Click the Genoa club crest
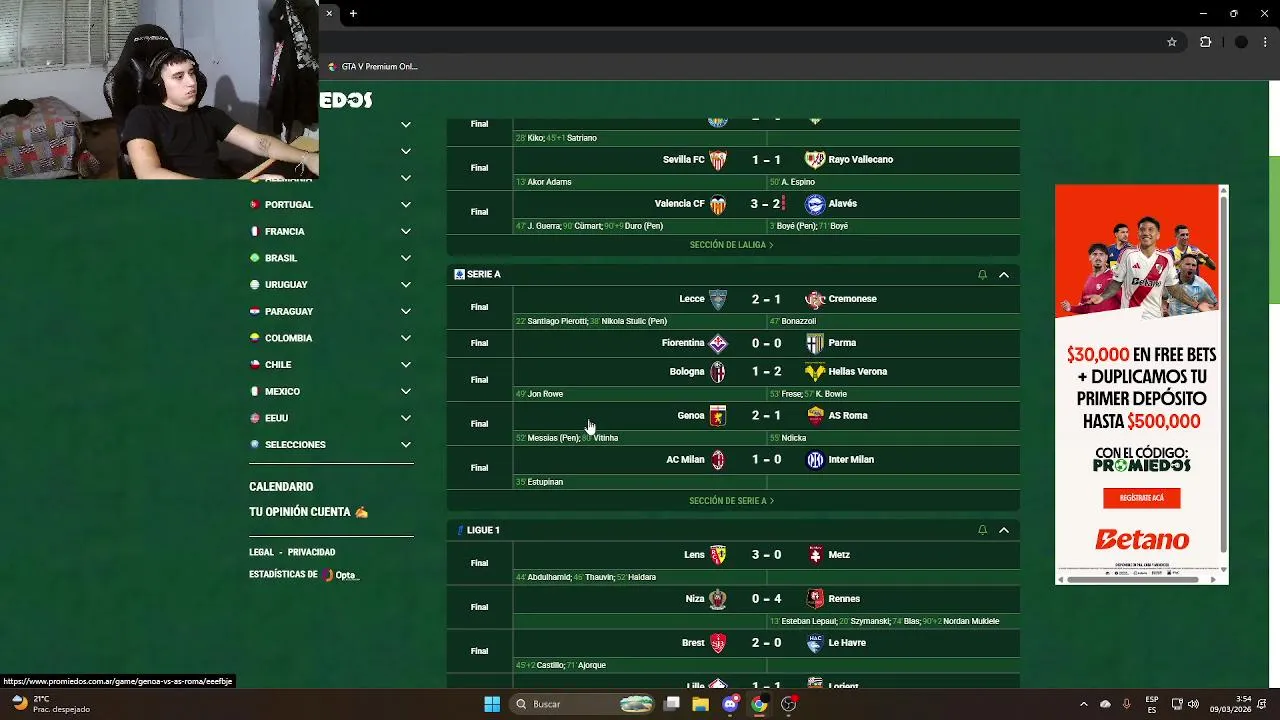 [x=718, y=416]
